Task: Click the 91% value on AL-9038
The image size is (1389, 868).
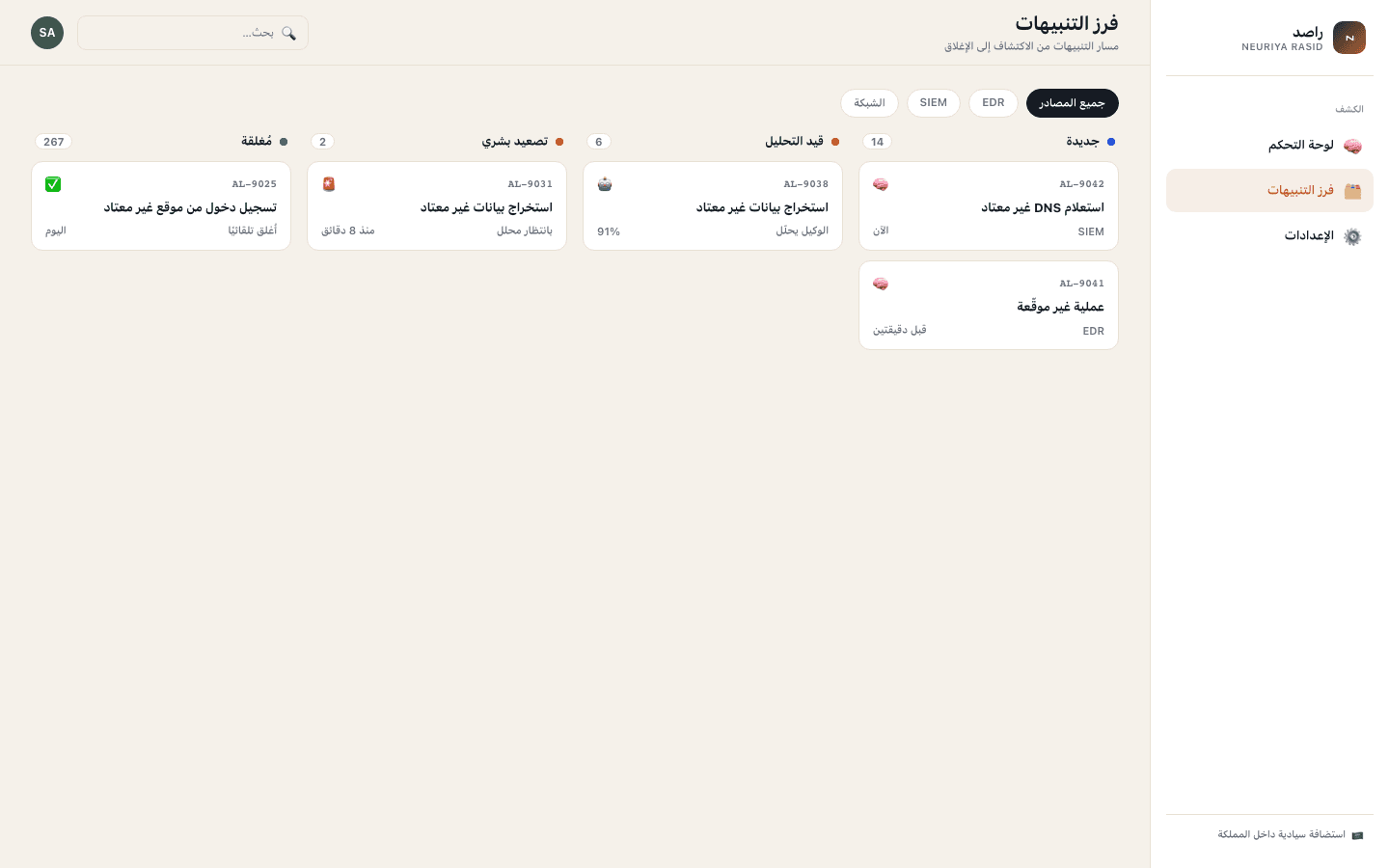Action: [609, 231]
